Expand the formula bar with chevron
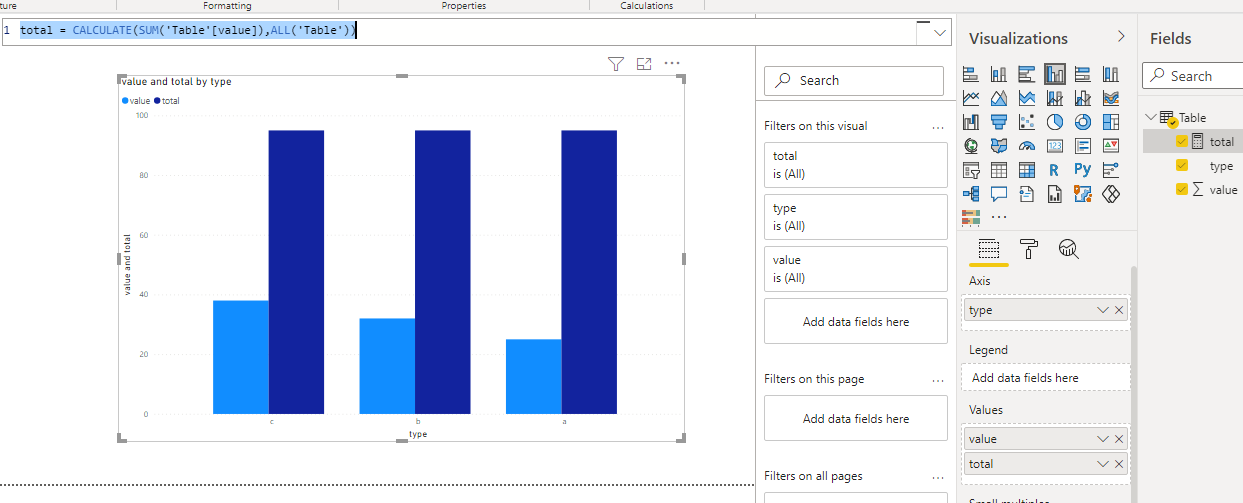 pyautogui.click(x=940, y=33)
